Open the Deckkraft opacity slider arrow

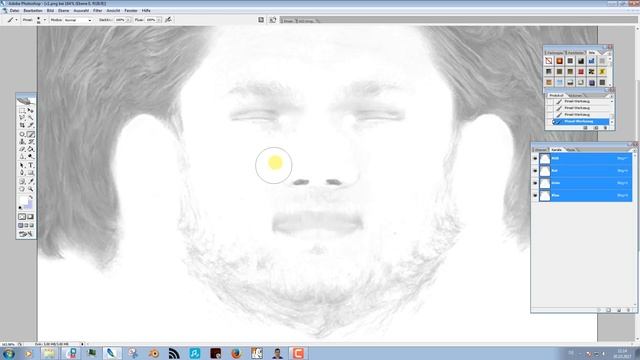(128, 20)
